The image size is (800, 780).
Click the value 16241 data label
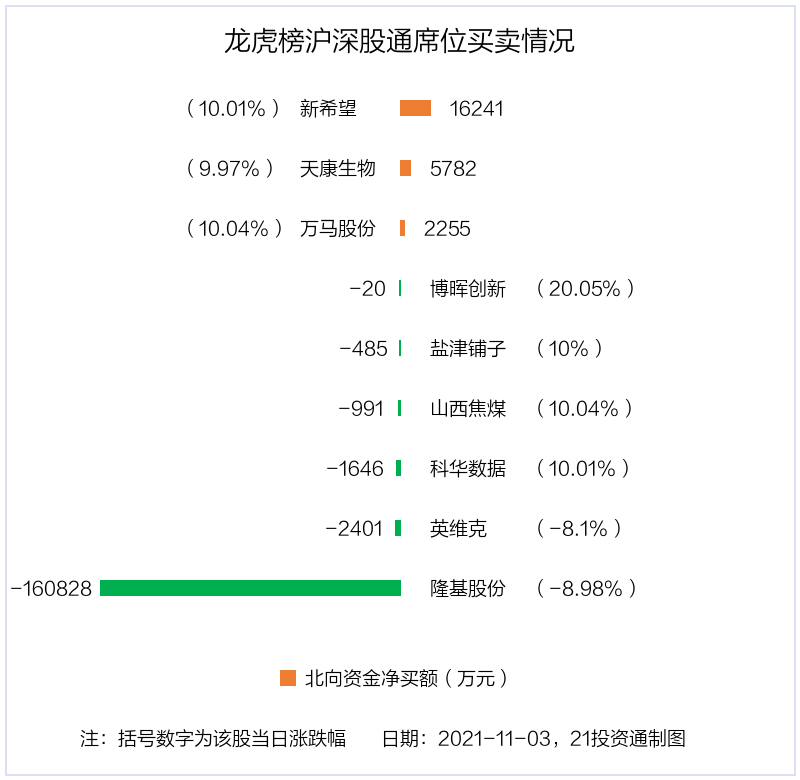477,109
